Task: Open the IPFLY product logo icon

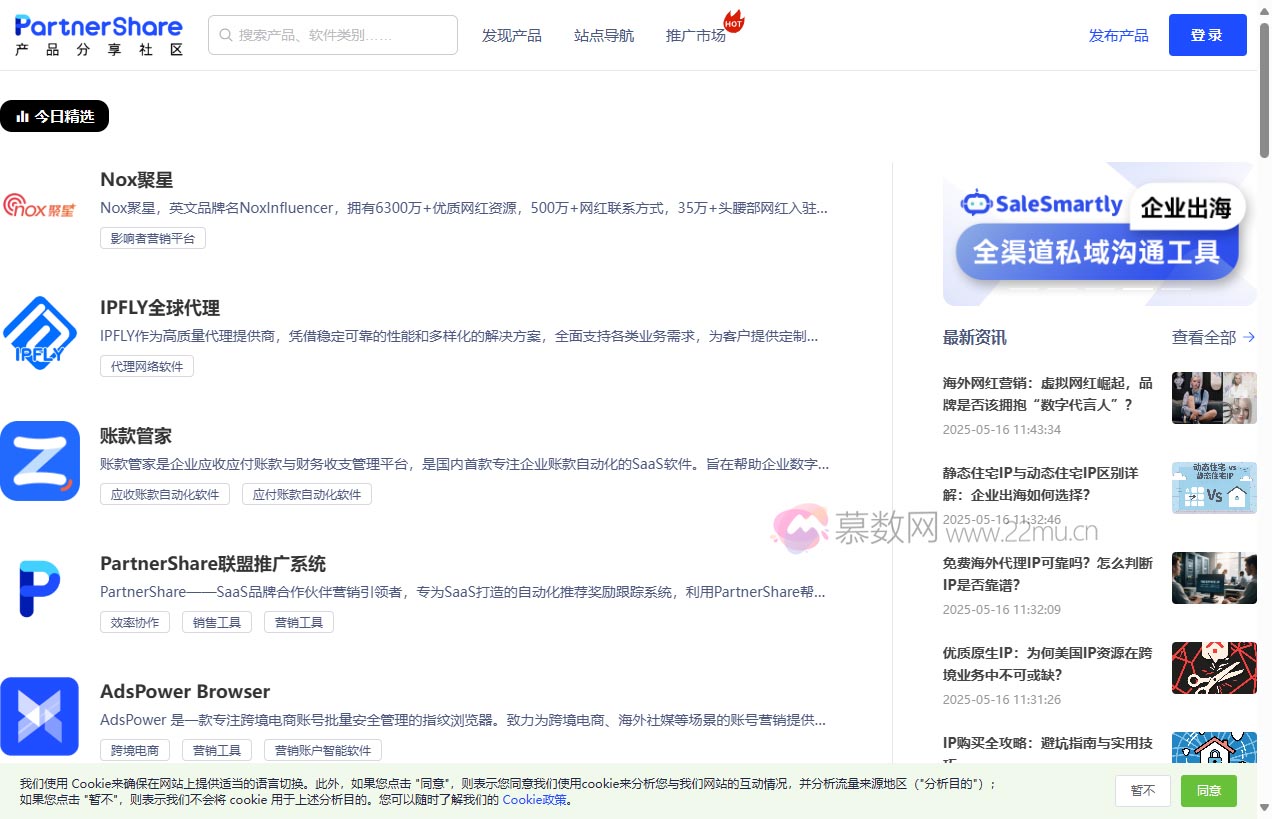Action: tap(40, 334)
